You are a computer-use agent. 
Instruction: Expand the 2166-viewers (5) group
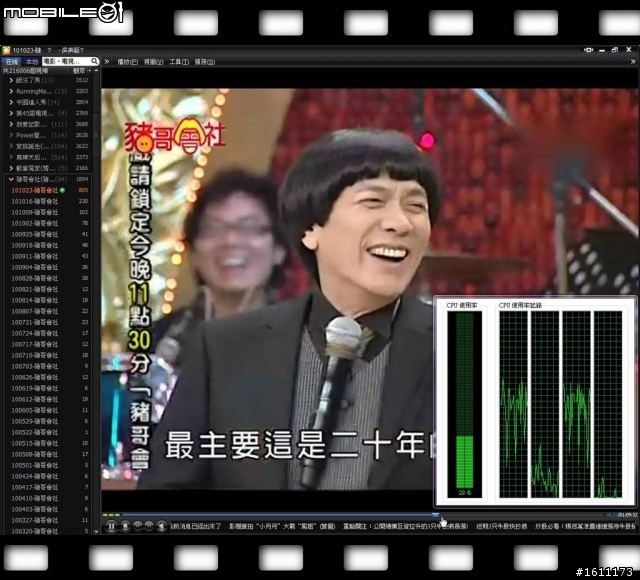coord(11,168)
